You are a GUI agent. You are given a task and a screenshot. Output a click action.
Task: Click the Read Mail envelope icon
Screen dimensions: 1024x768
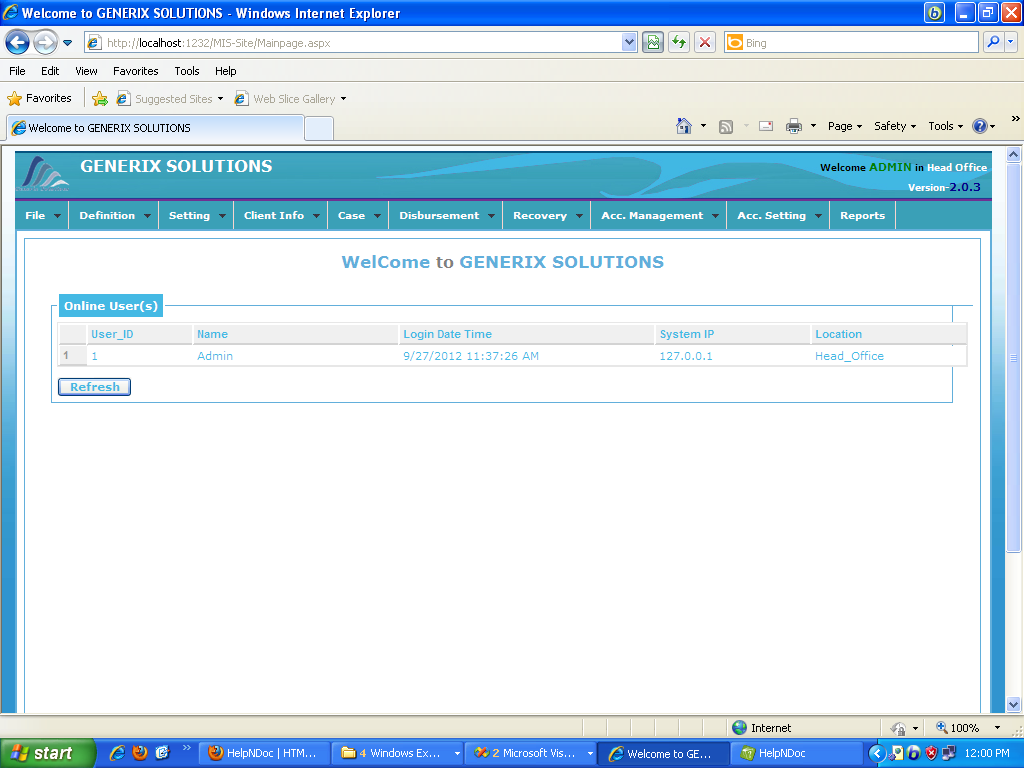click(x=766, y=126)
